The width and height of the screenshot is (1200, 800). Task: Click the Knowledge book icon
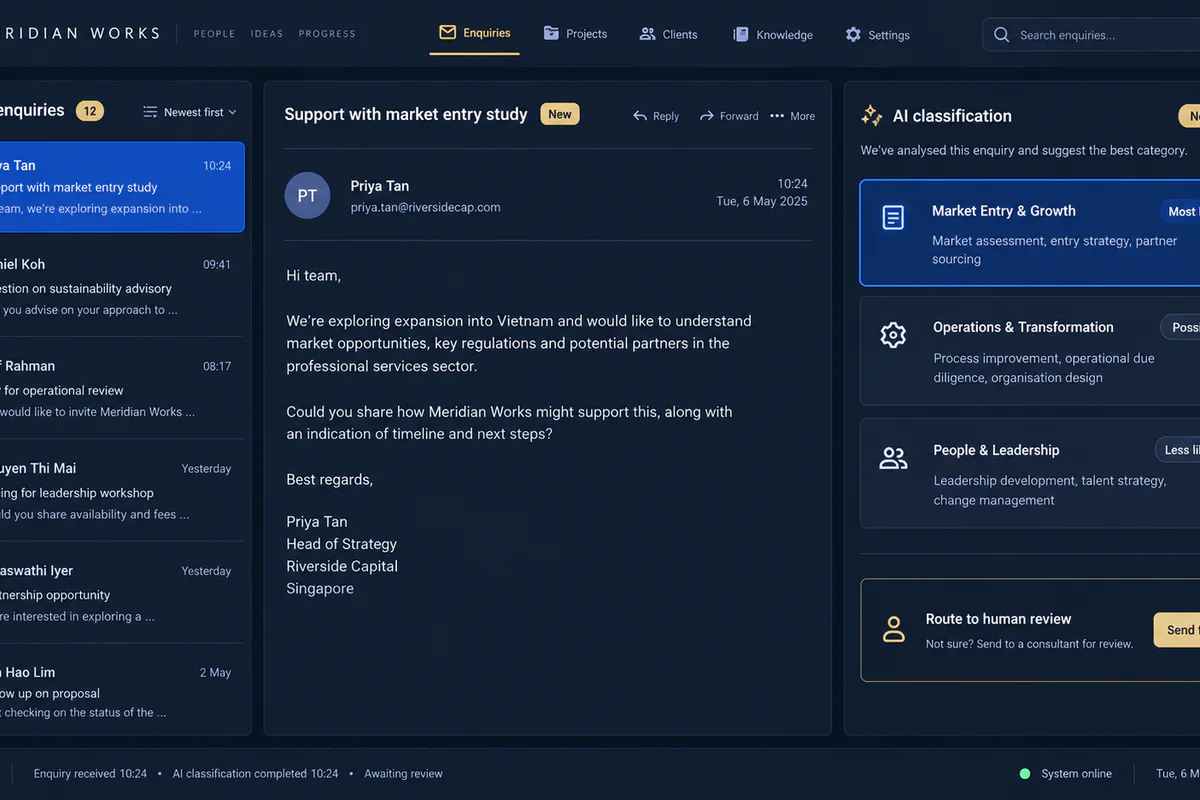pos(741,34)
